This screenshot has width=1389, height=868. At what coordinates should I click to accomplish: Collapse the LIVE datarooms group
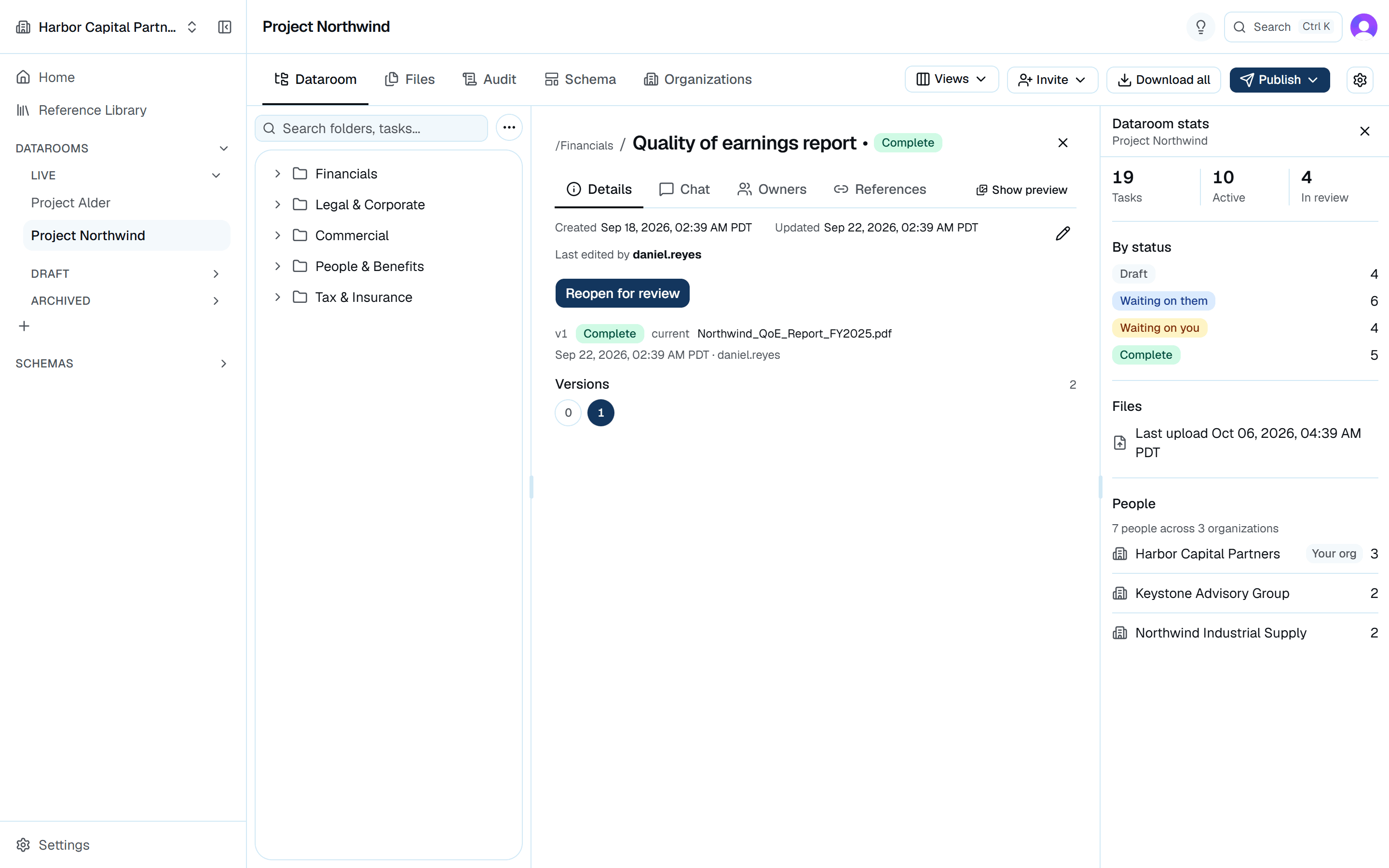tap(216, 175)
